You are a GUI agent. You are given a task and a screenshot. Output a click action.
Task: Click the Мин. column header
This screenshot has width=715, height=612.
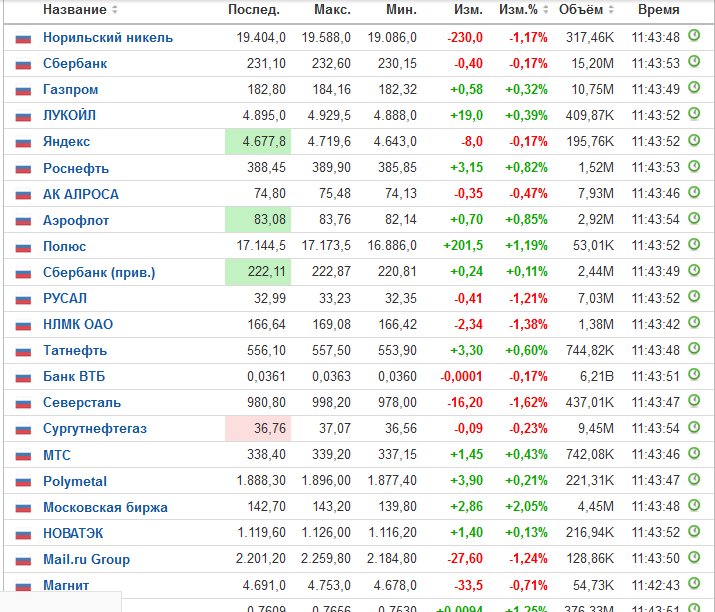401,10
